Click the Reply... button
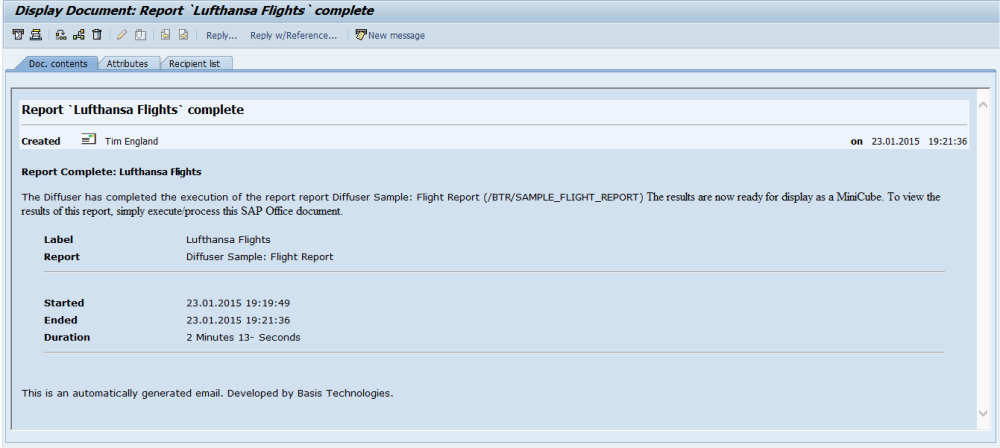The image size is (1000, 448). [x=221, y=36]
